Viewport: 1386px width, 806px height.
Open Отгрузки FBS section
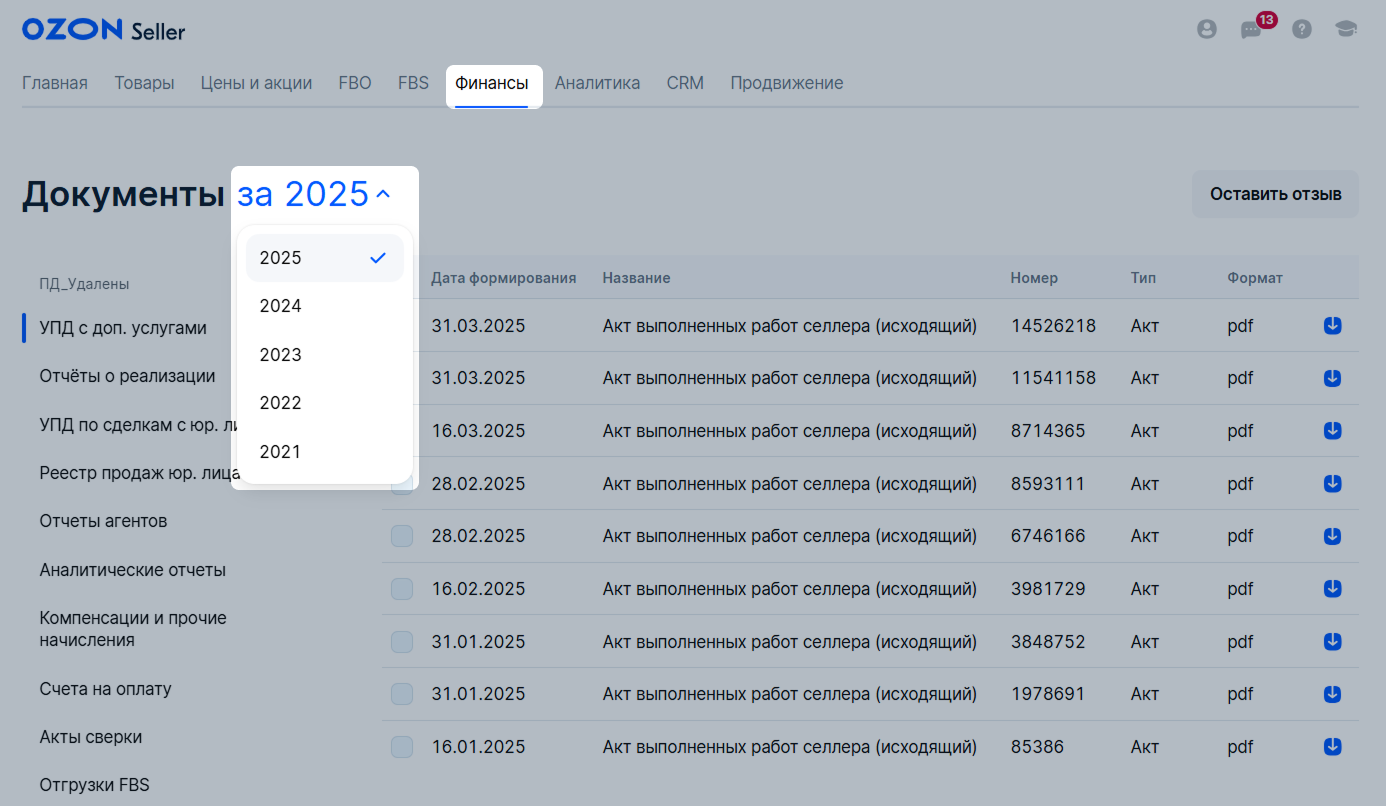[x=94, y=785]
